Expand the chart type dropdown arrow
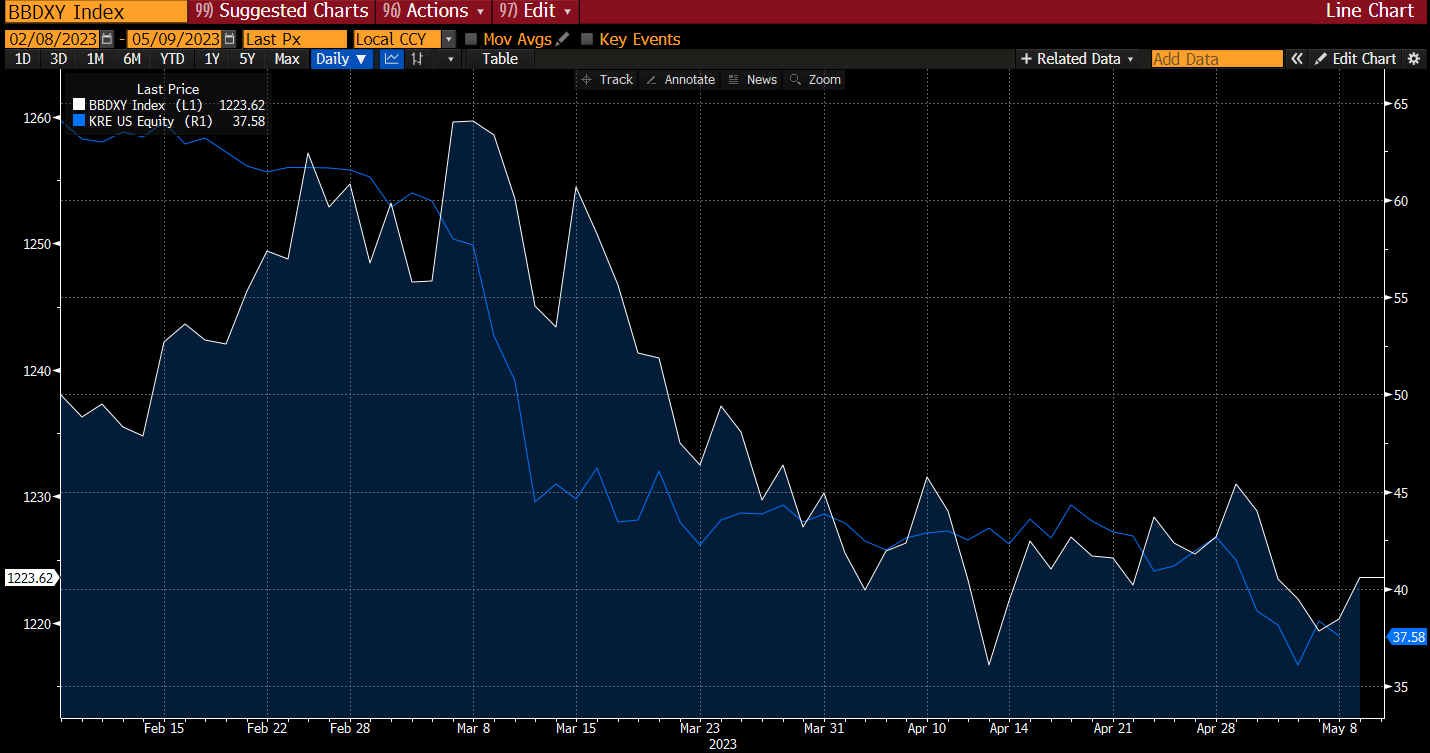Image resolution: width=1430 pixels, height=753 pixels. 451,59
